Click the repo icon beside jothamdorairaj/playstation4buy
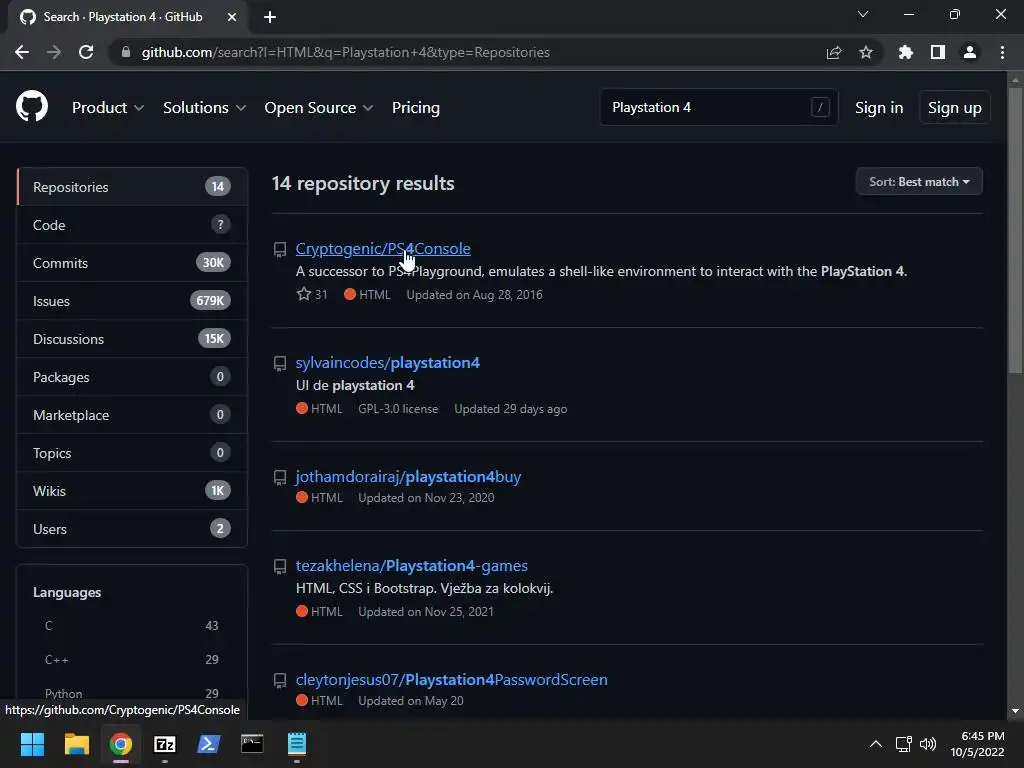Screen dimensions: 1024x768 [x=280, y=478]
